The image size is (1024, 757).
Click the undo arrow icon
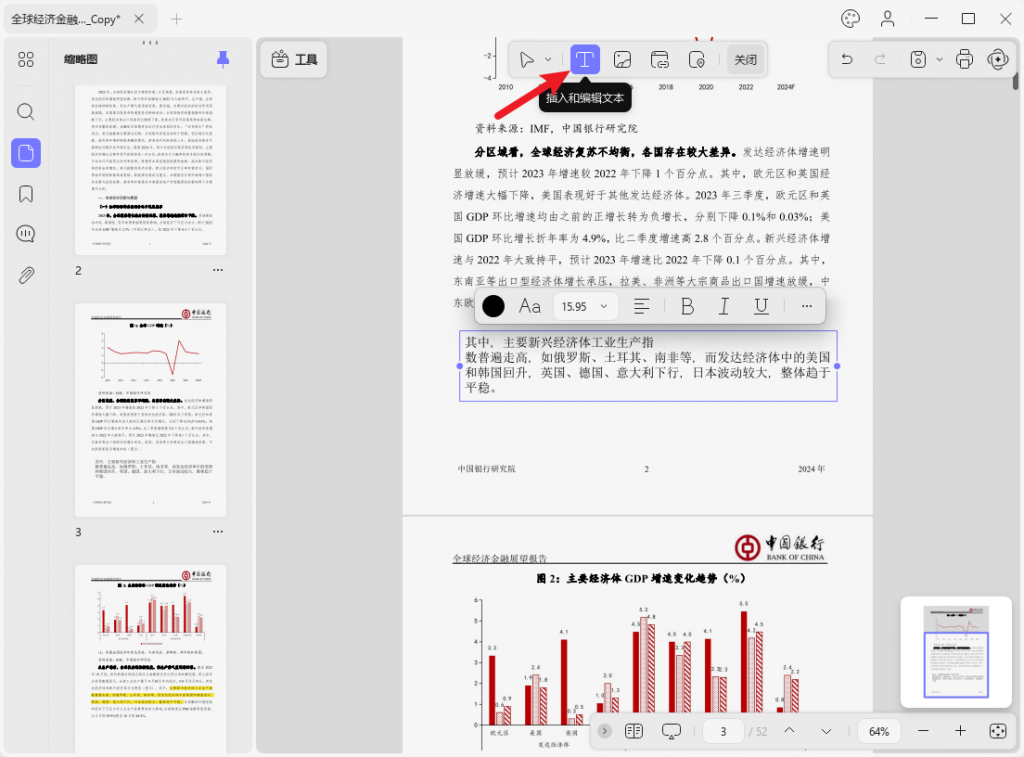pyautogui.click(x=847, y=60)
